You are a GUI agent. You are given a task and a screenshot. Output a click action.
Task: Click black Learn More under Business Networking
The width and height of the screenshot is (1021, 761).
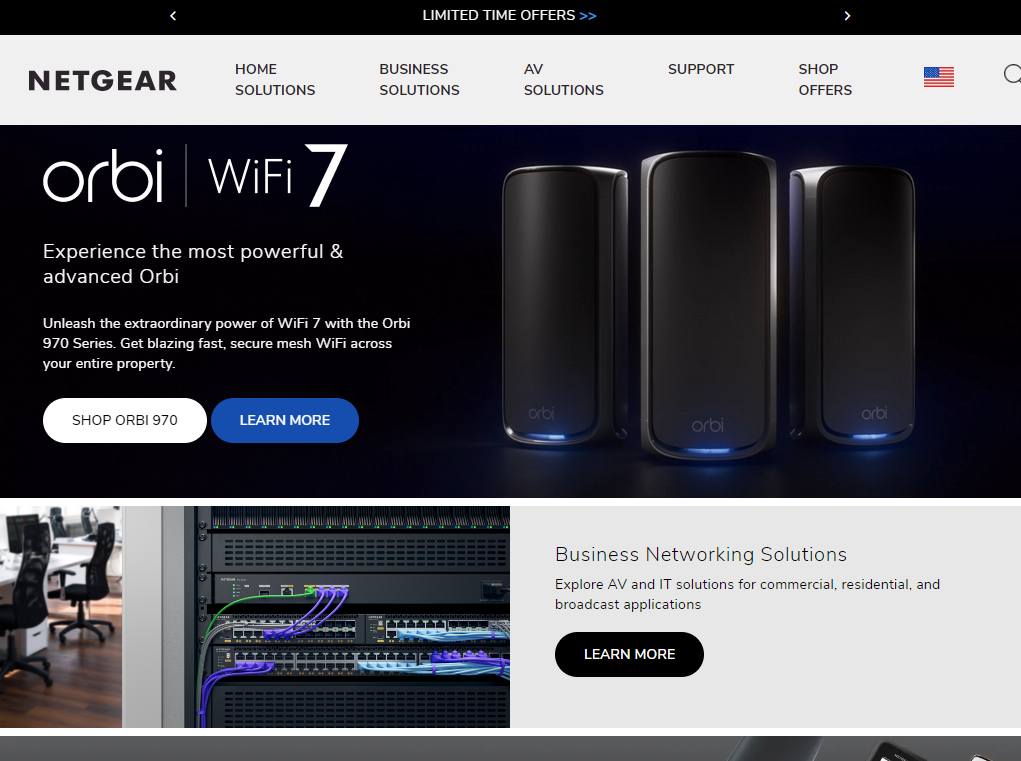629,654
